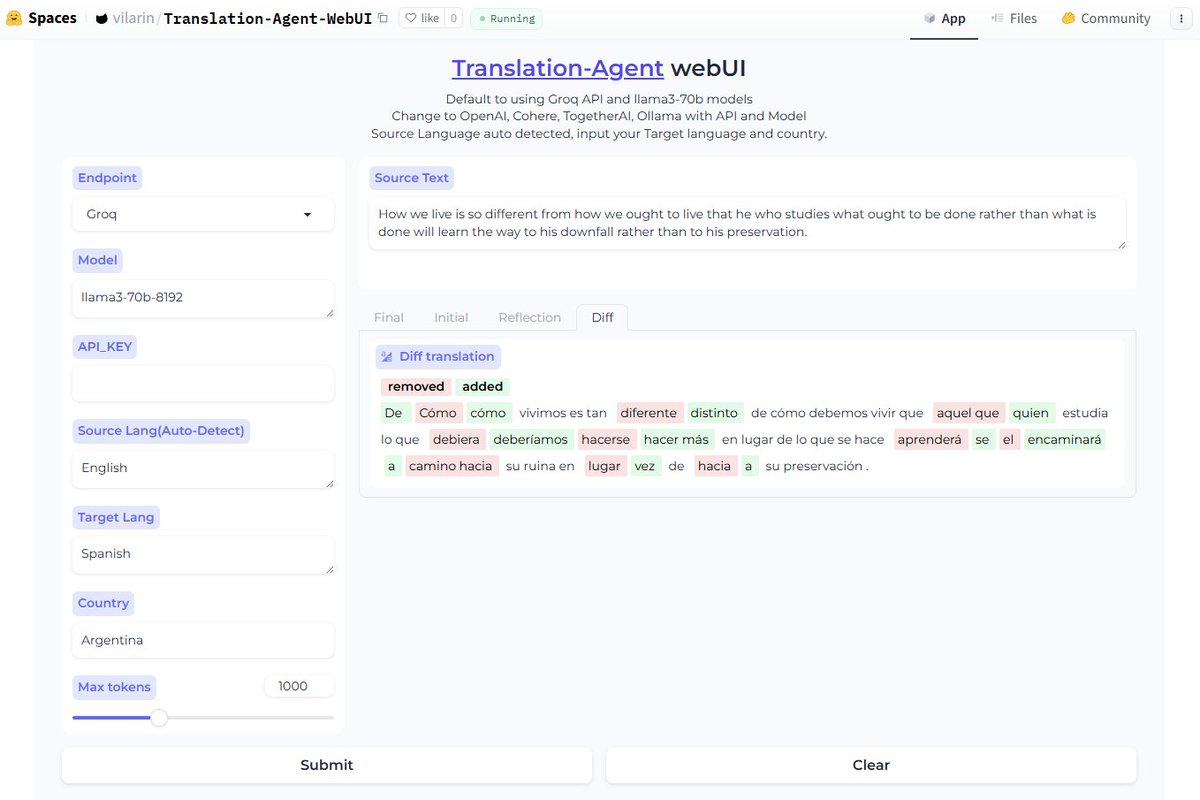Screen dimensions: 1200x800
Task: Click the added phrase 'hacer más'
Action: pos(675,439)
